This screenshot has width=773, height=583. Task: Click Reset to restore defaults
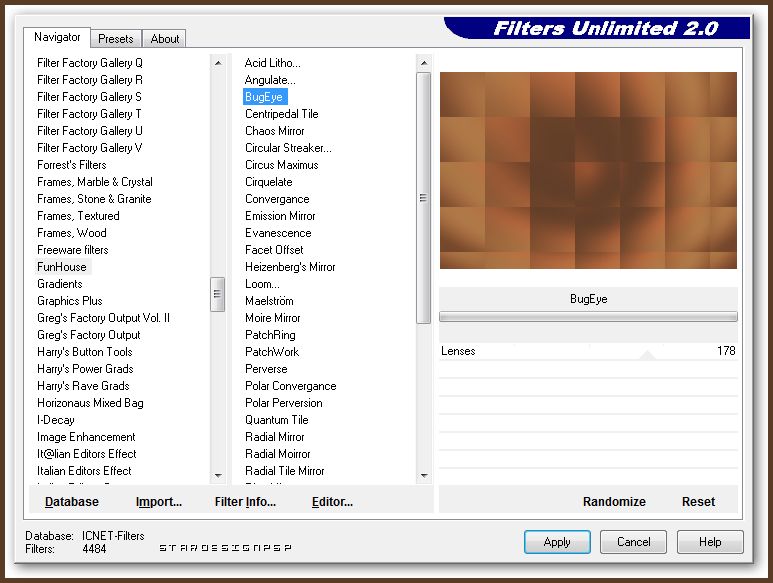point(698,502)
